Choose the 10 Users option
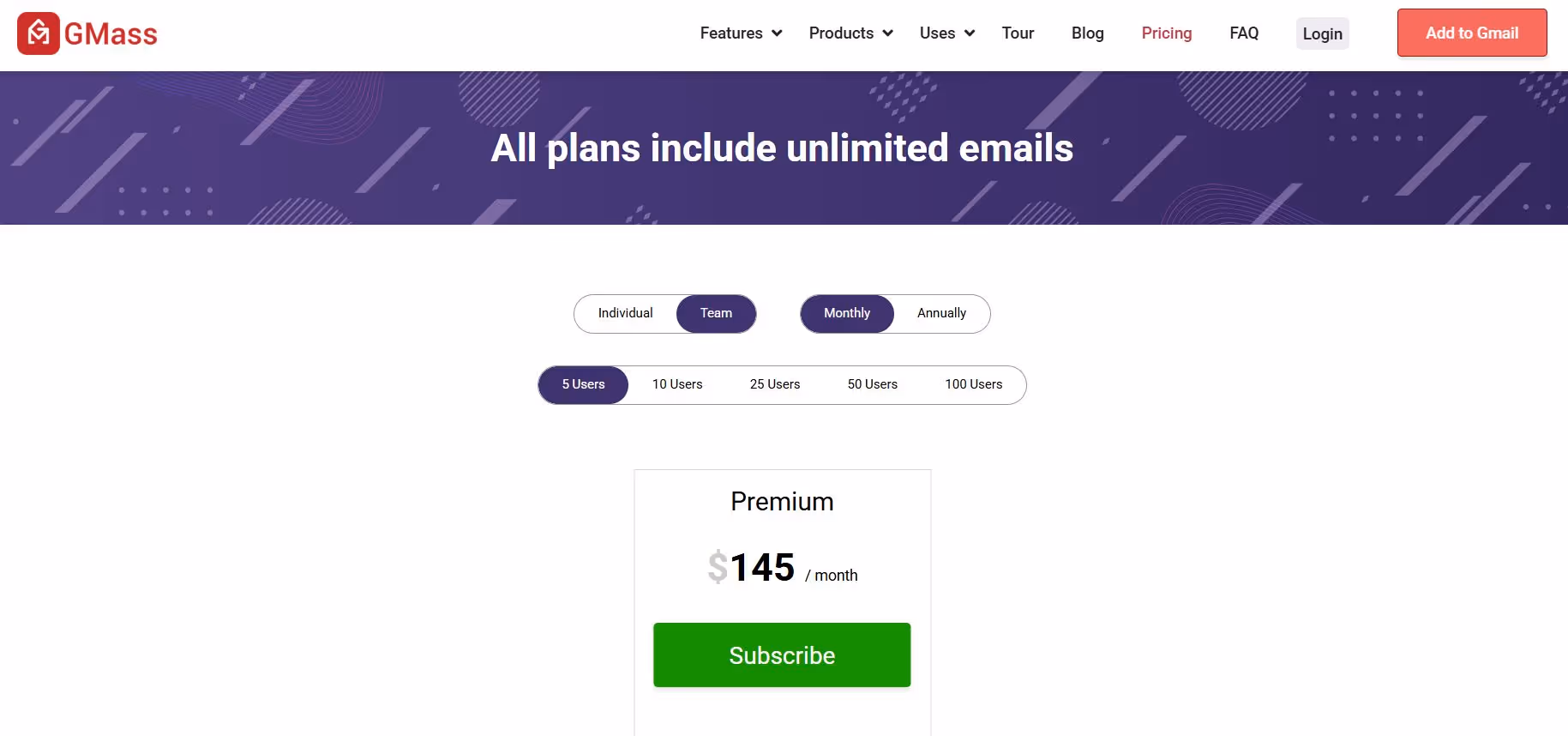Screen dimensions: 1568x736 [x=677, y=384]
